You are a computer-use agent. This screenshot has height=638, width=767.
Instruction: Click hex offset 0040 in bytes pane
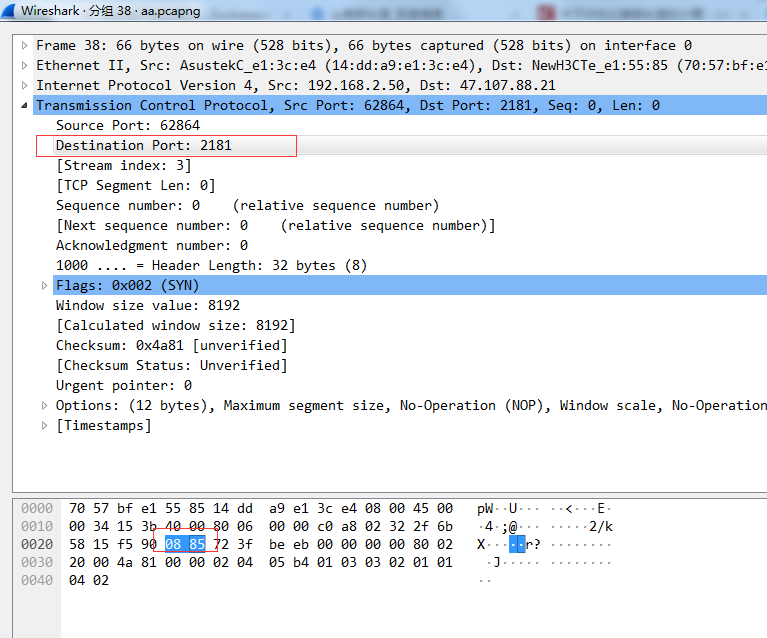click(x=37, y=580)
